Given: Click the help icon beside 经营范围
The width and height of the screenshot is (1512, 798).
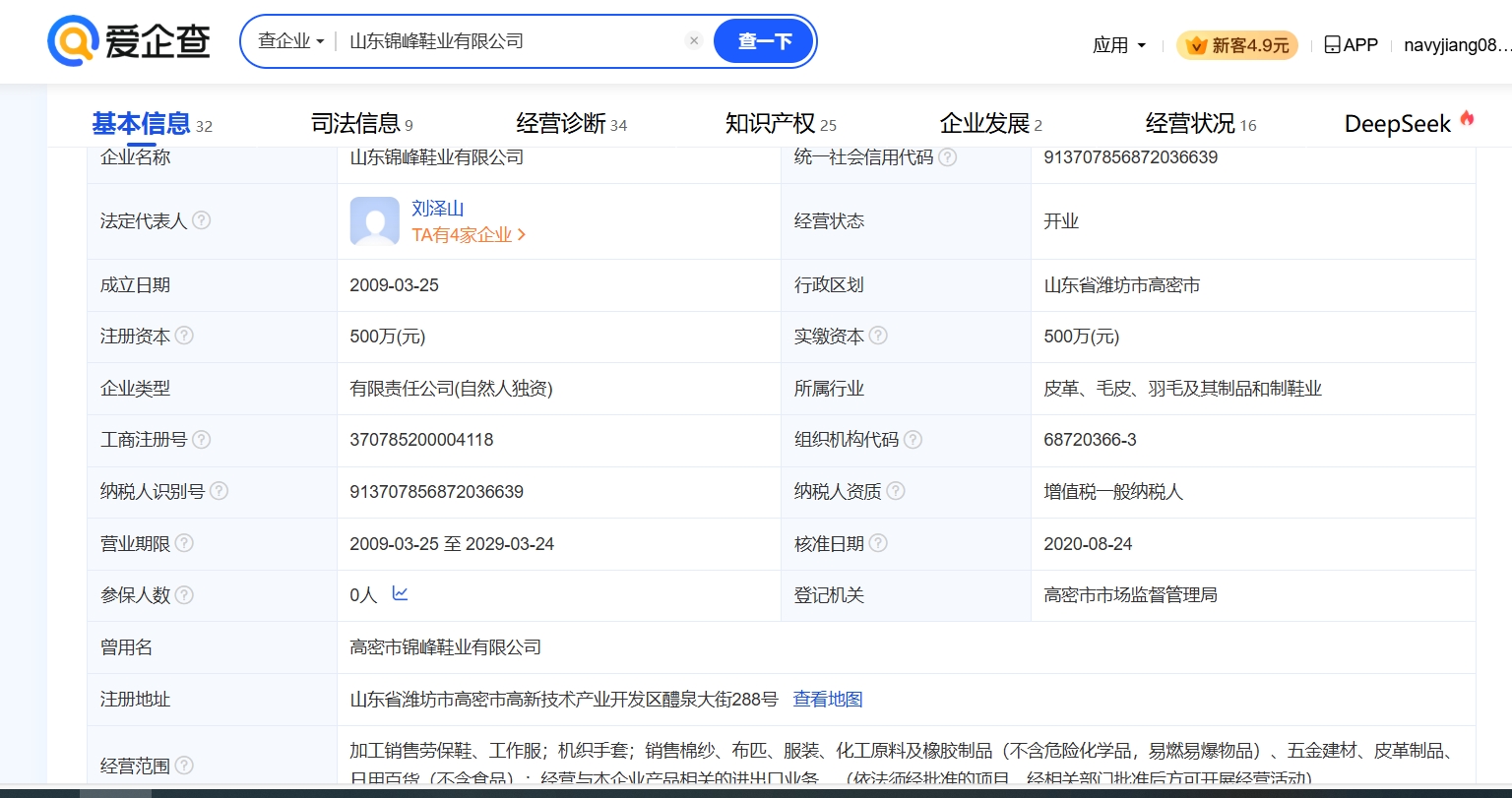Looking at the screenshot, I should (184, 766).
